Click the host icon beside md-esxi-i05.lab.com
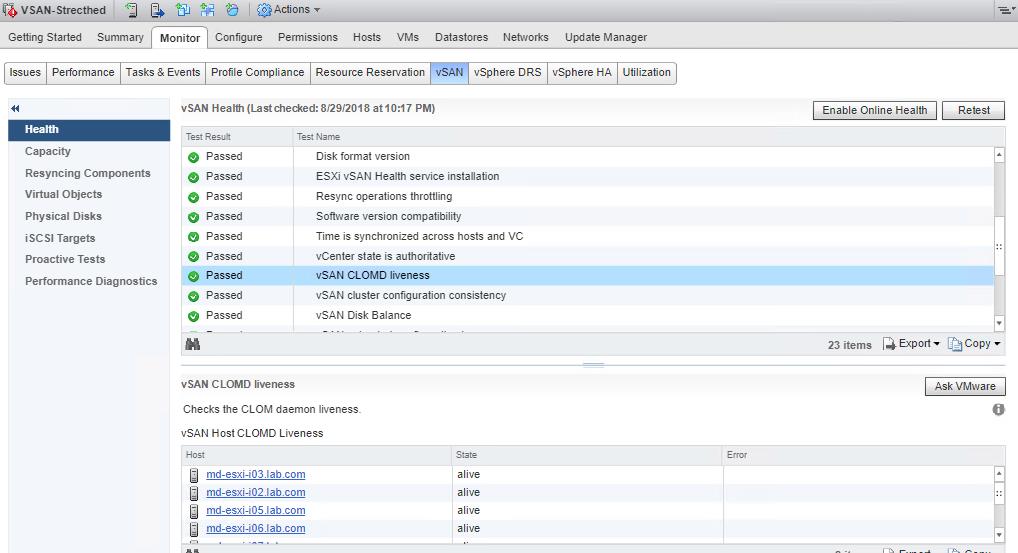The width and height of the screenshot is (1018, 553). (x=193, y=511)
